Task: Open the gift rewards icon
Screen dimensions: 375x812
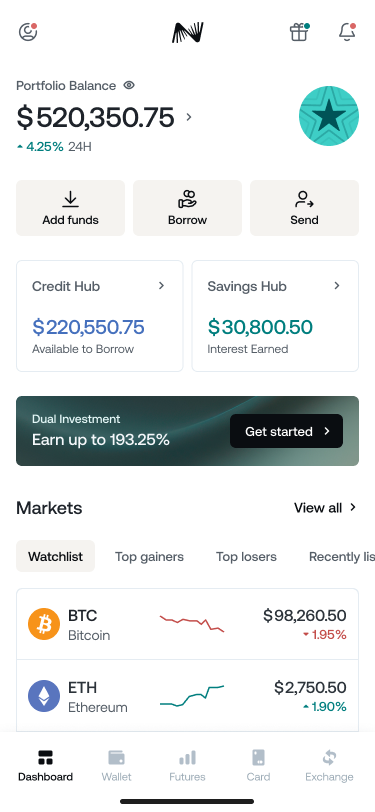Action: tap(299, 32)
